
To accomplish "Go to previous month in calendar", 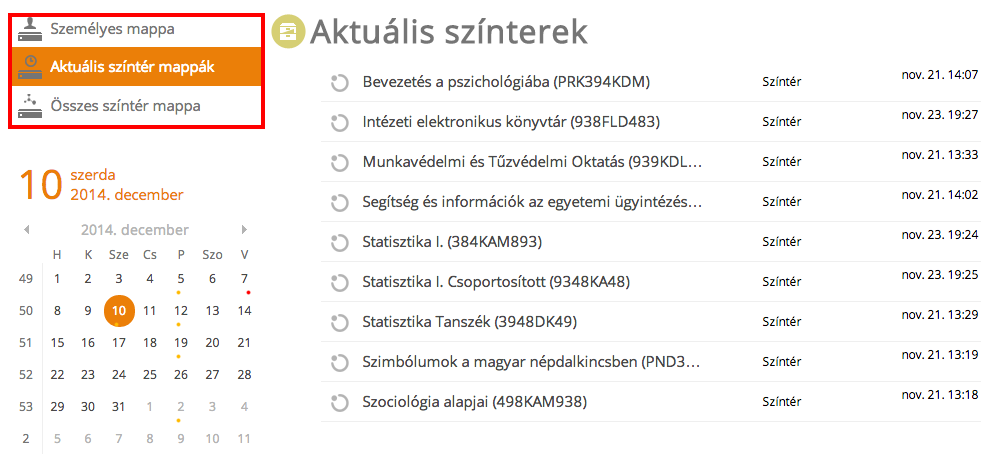I will (27, 230).
